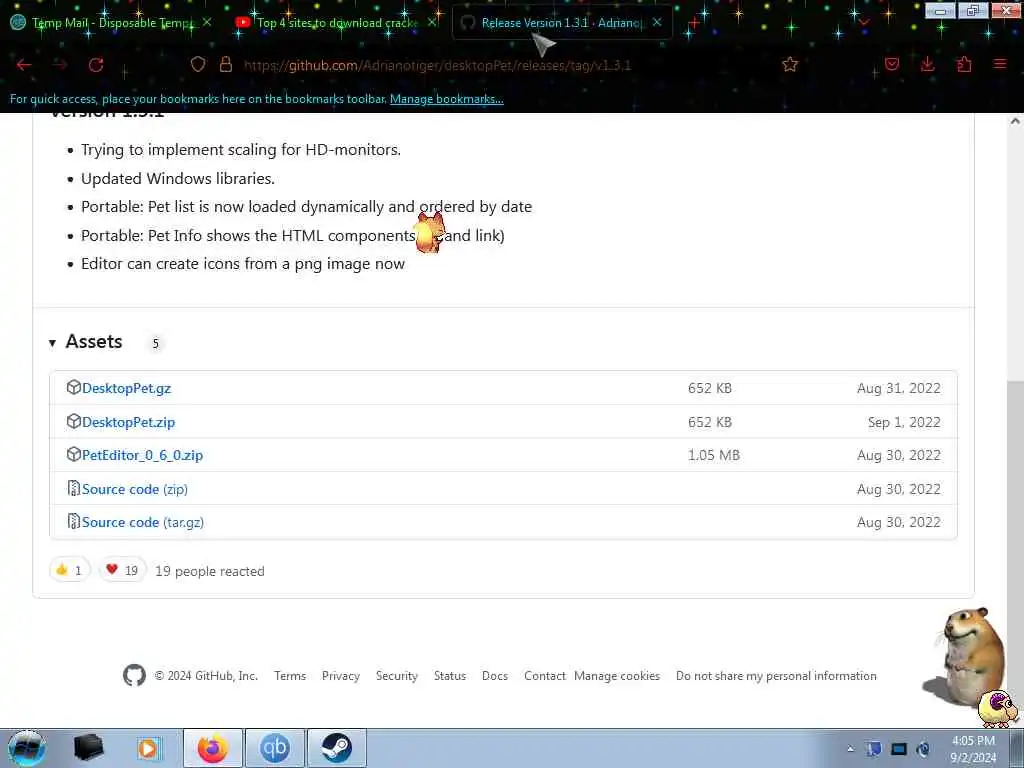This screenshot has width=1024, height=768.
Task: Open Firefox from the taskbar
Action: tap(213, 748)
